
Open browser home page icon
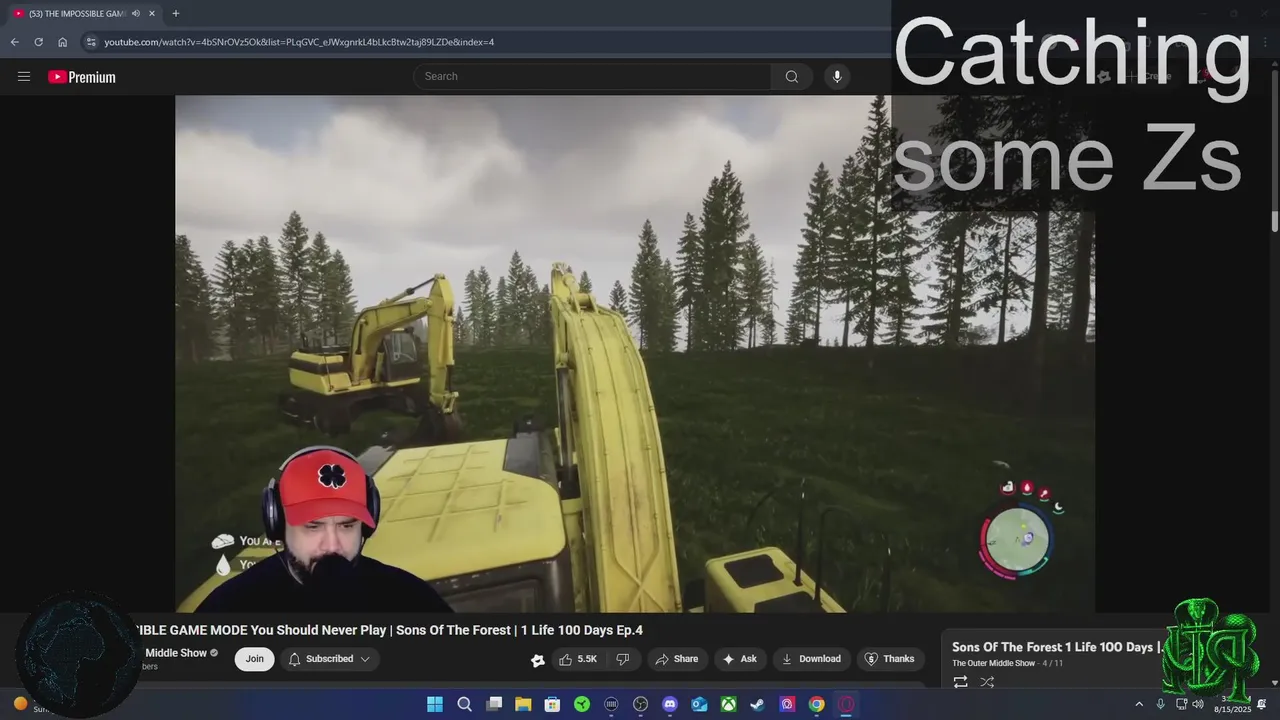pyautogui.click(x=62, y=42)
